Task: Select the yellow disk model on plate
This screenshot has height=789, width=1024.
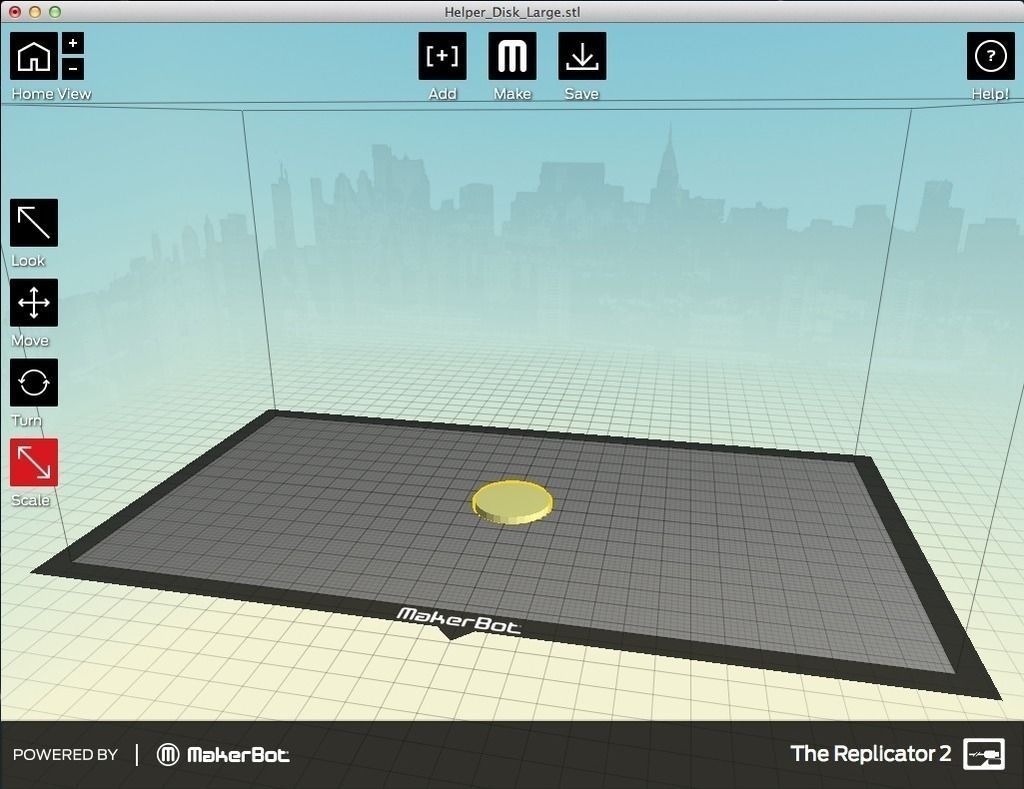Action: coord(513,502)
